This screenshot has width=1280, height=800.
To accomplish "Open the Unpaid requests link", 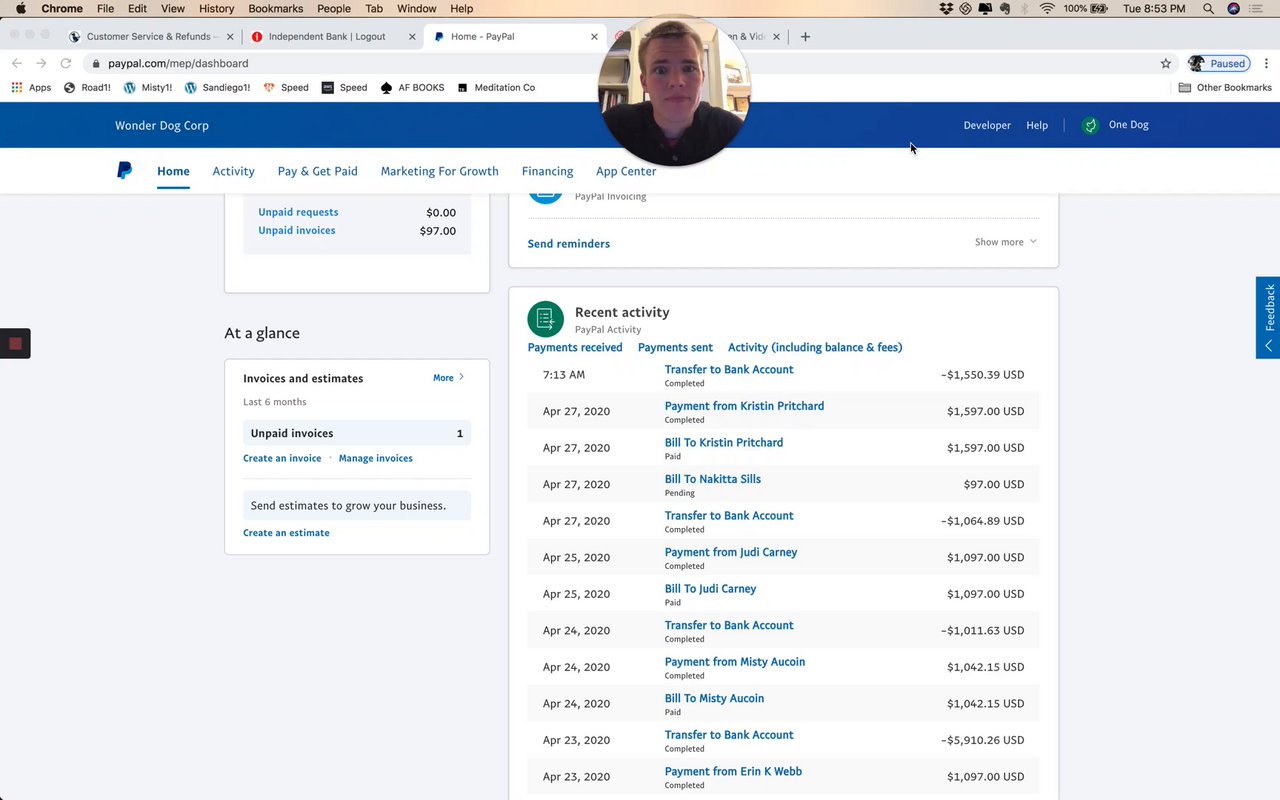I will [x=298, y=212].
